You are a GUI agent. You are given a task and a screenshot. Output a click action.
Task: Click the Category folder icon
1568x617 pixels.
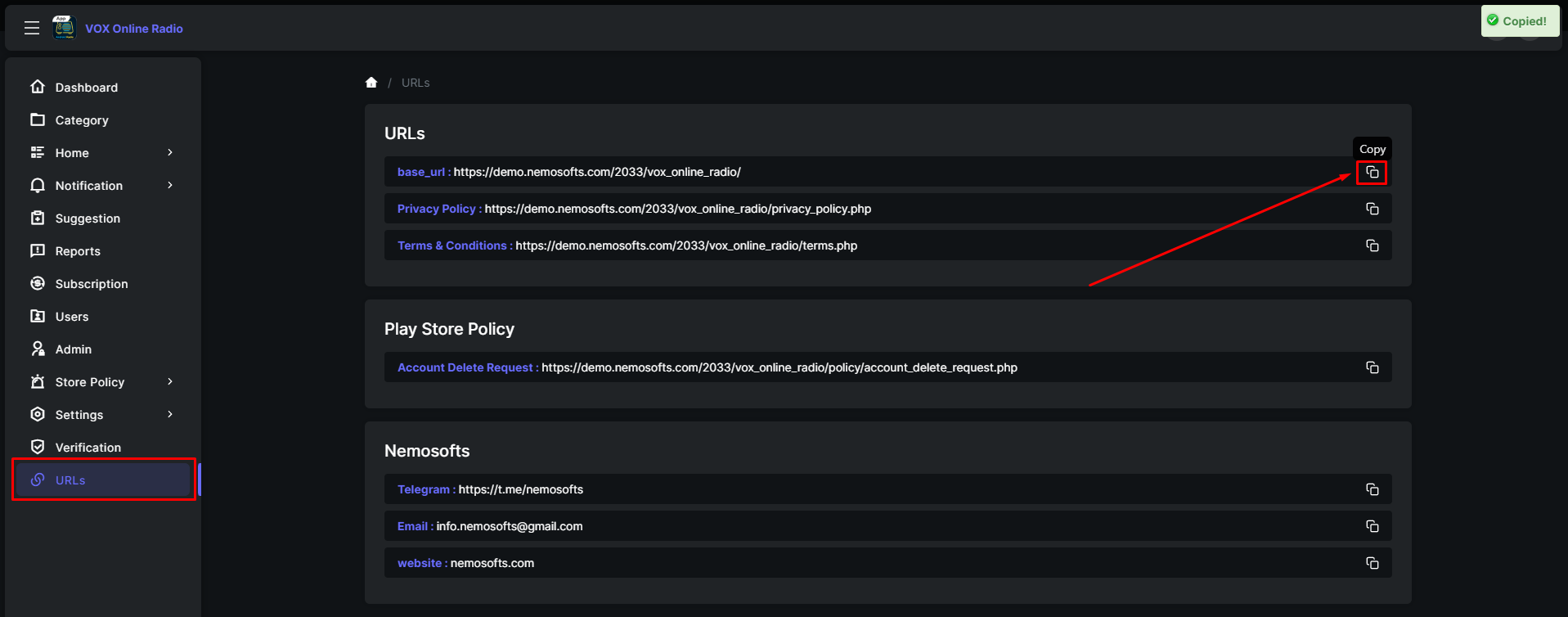pos(38,119)
